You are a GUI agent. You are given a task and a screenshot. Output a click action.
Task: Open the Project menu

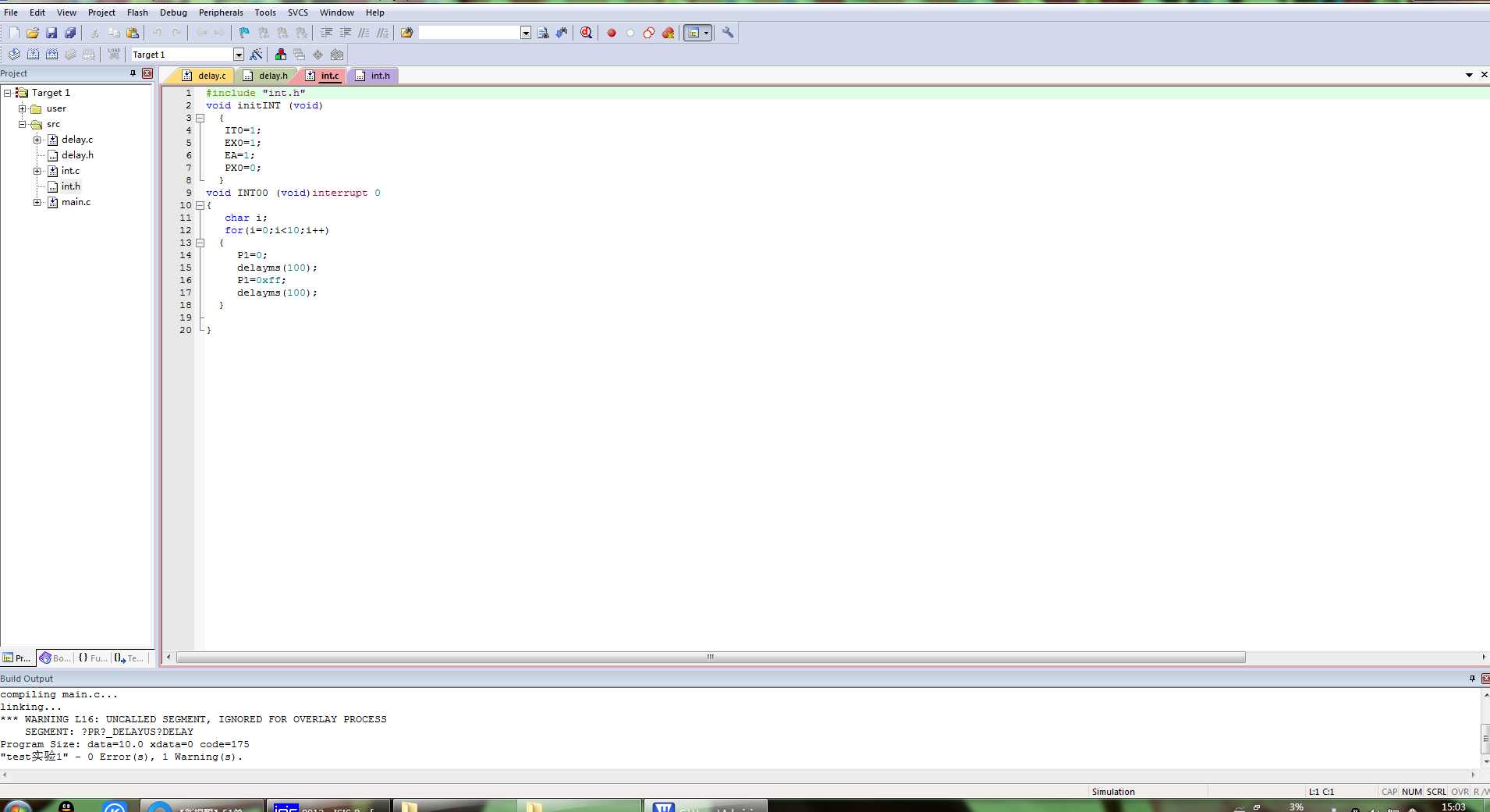coord(101,12)
